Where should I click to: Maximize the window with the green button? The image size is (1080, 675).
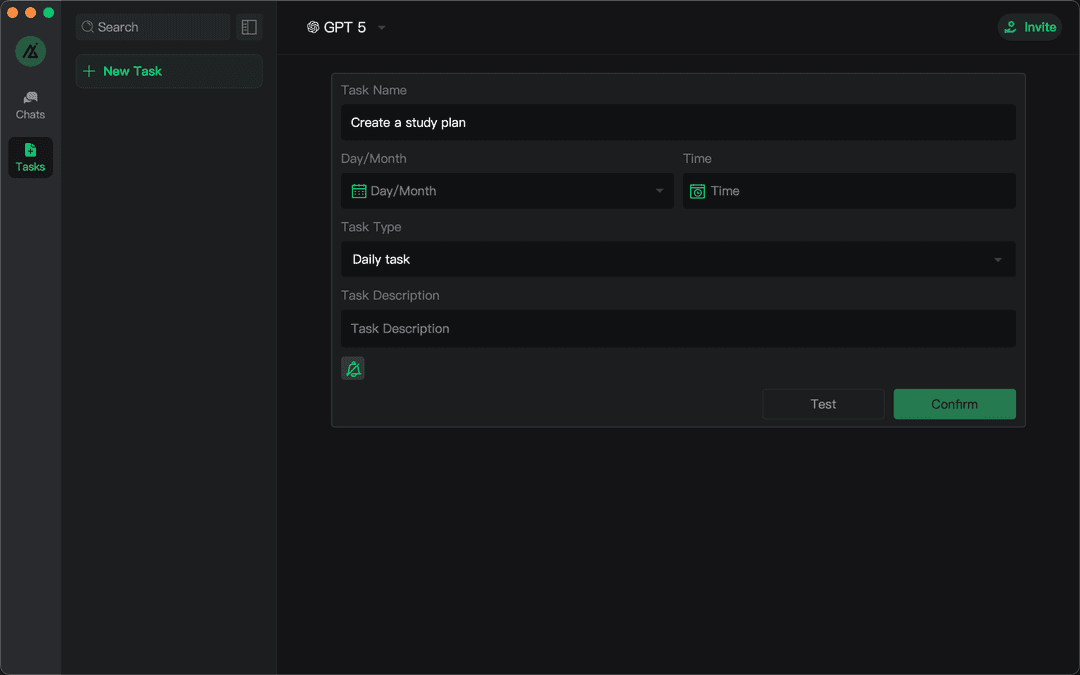(x=48, y=12)
